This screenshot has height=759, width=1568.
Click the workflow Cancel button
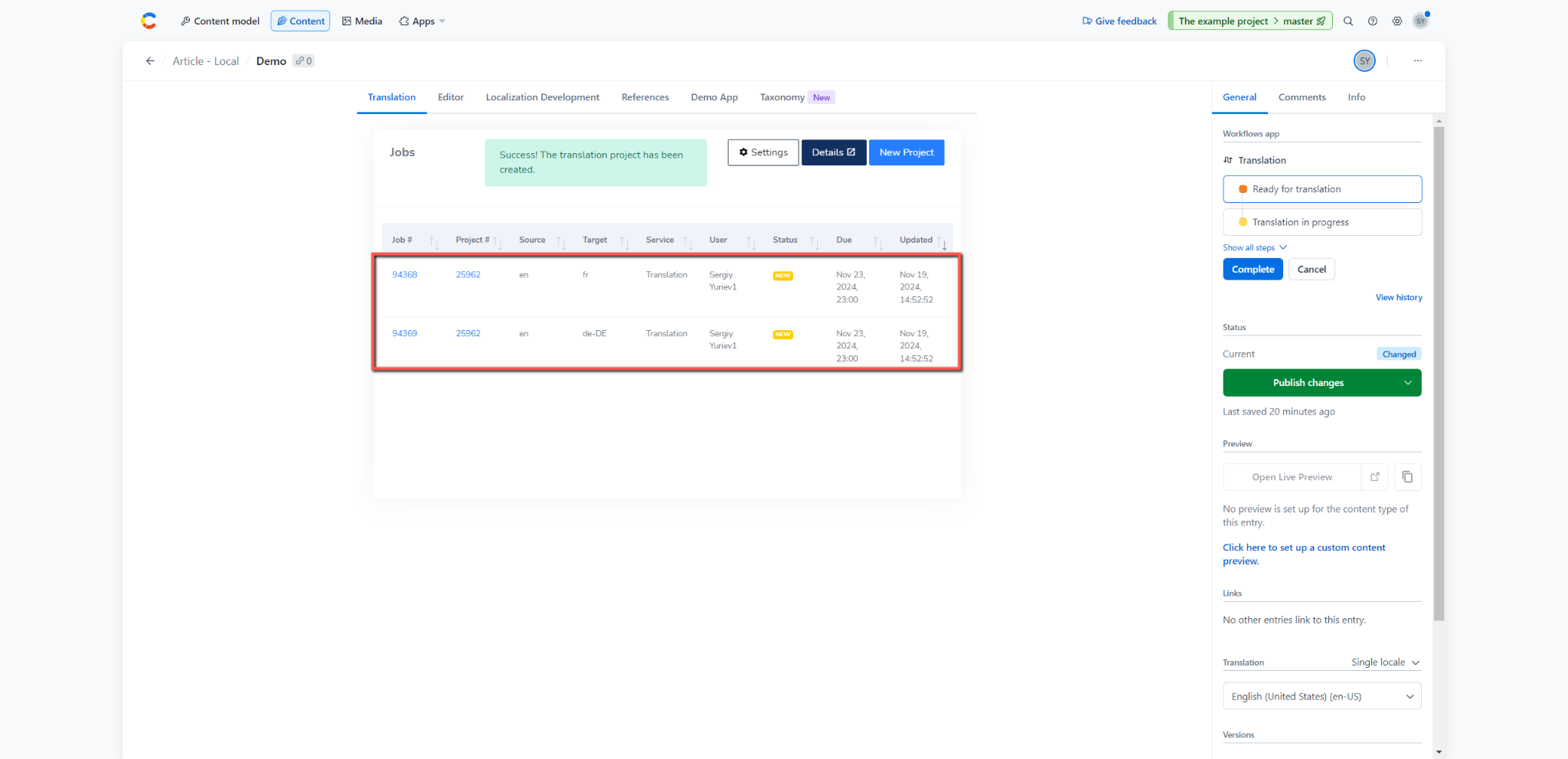click(x=1312, y=270)
